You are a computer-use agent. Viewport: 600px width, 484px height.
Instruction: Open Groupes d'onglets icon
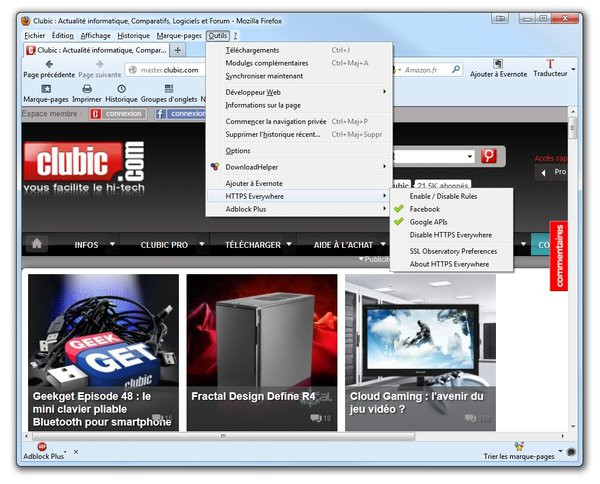pos(169,89)
